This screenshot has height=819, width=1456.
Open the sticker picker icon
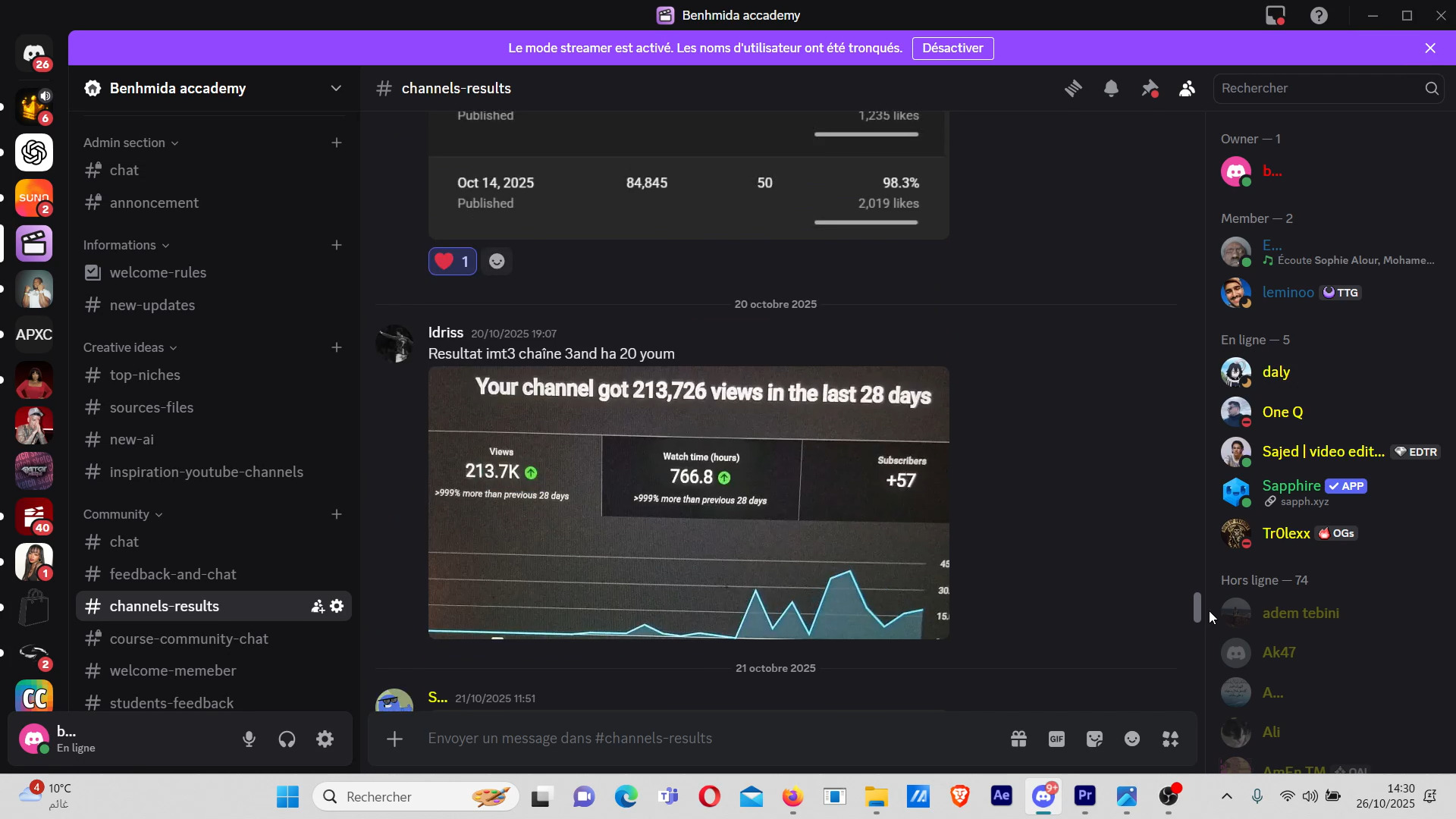1094,739
